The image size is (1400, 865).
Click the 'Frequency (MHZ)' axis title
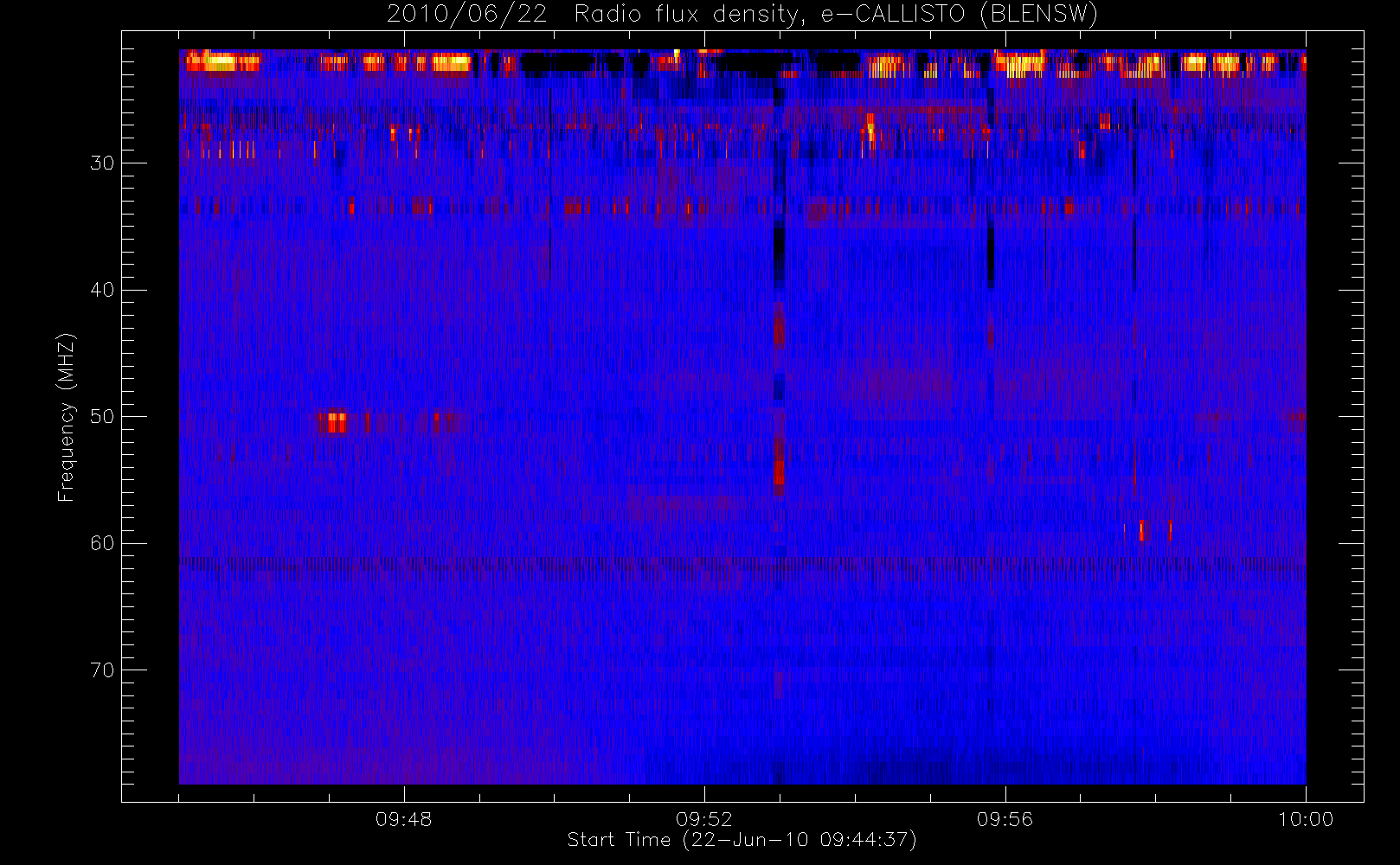tap(67, 417)
